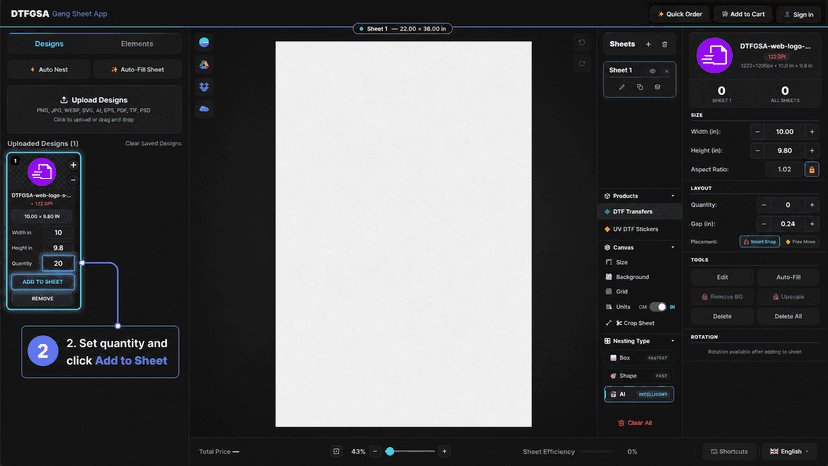Click REMOVE on design card

pyautogui.click(x=43, y=299)
